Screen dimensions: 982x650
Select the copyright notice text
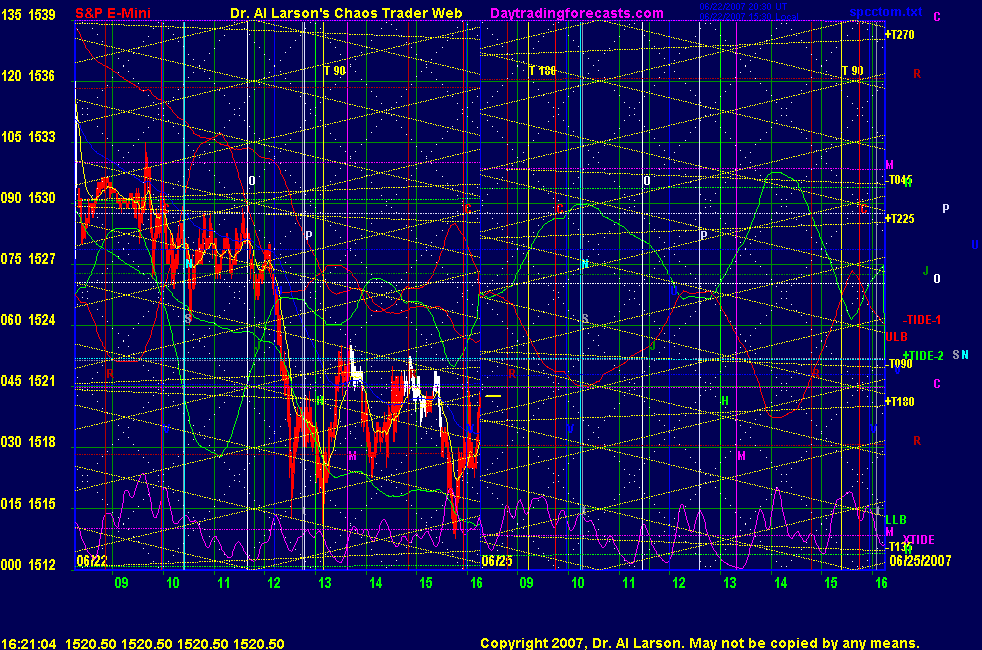click(700, 643)
